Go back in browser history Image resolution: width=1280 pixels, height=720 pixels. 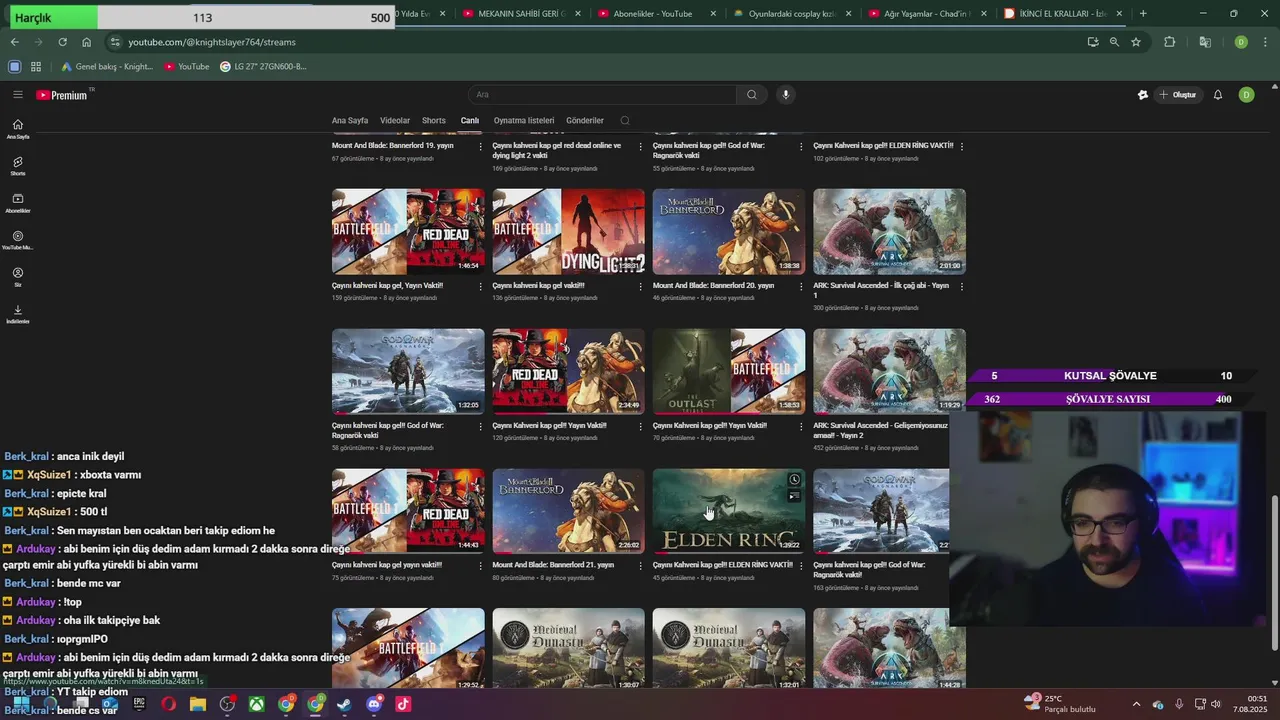coord(14,42)
